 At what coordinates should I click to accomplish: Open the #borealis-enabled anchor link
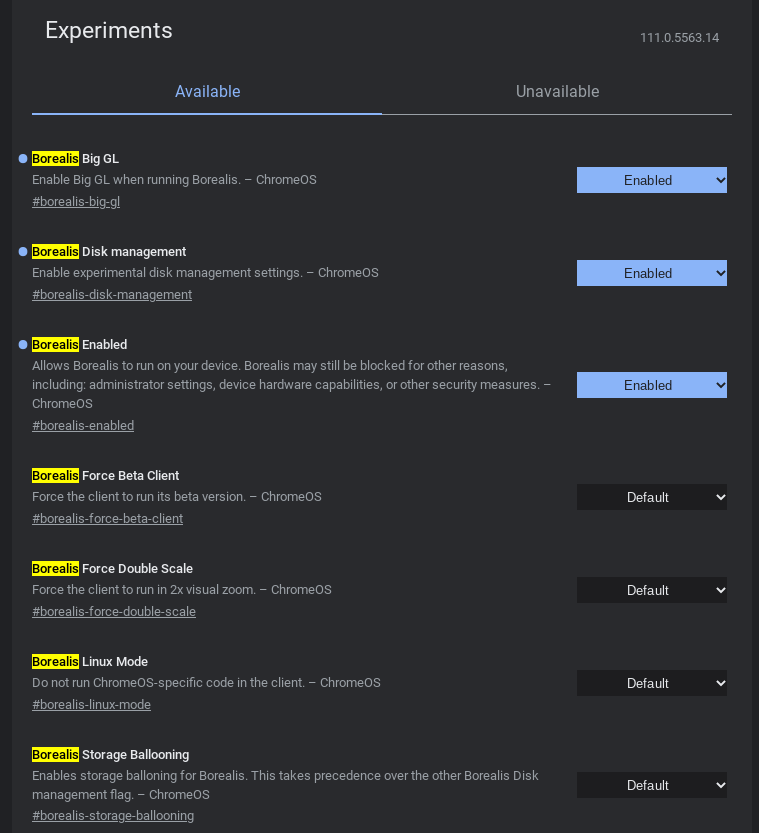tap(83, 426)
